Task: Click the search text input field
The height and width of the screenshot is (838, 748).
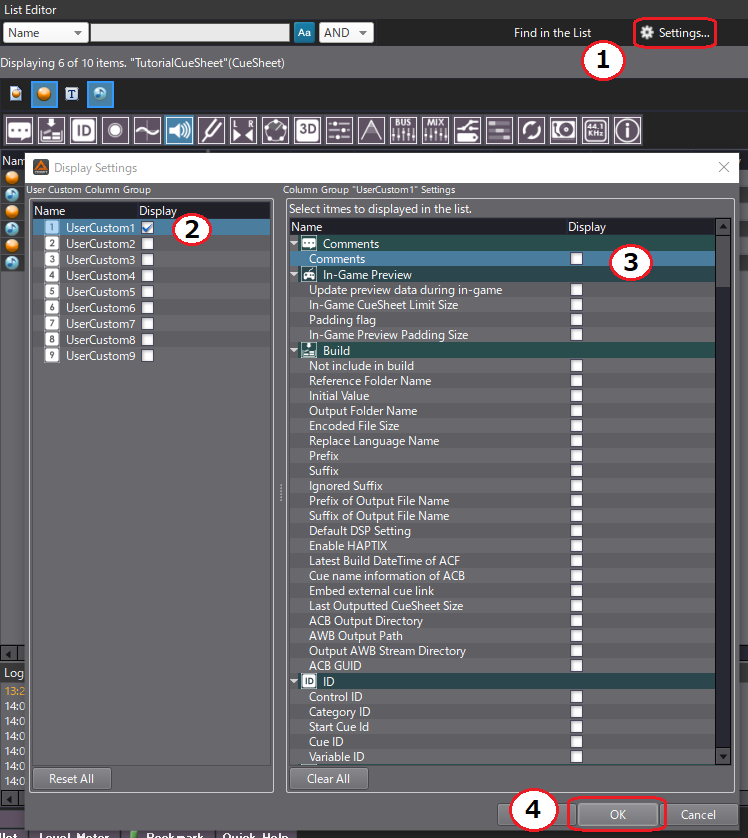Action: pos(190,33)
